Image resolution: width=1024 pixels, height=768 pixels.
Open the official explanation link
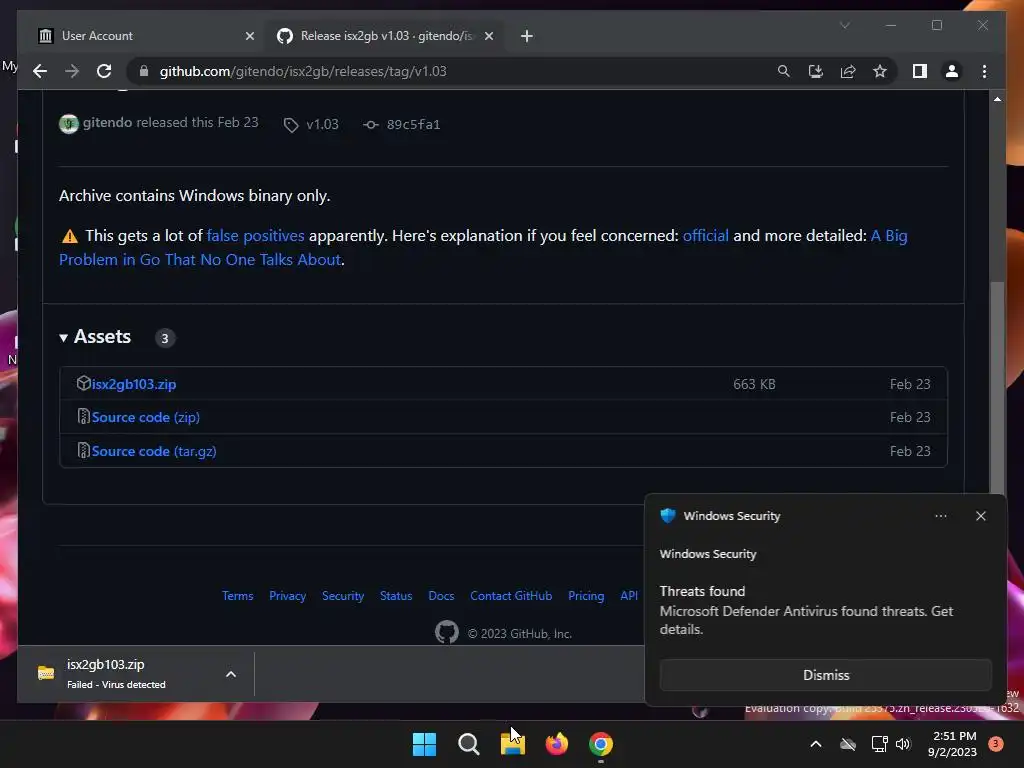tap(705, 236)
